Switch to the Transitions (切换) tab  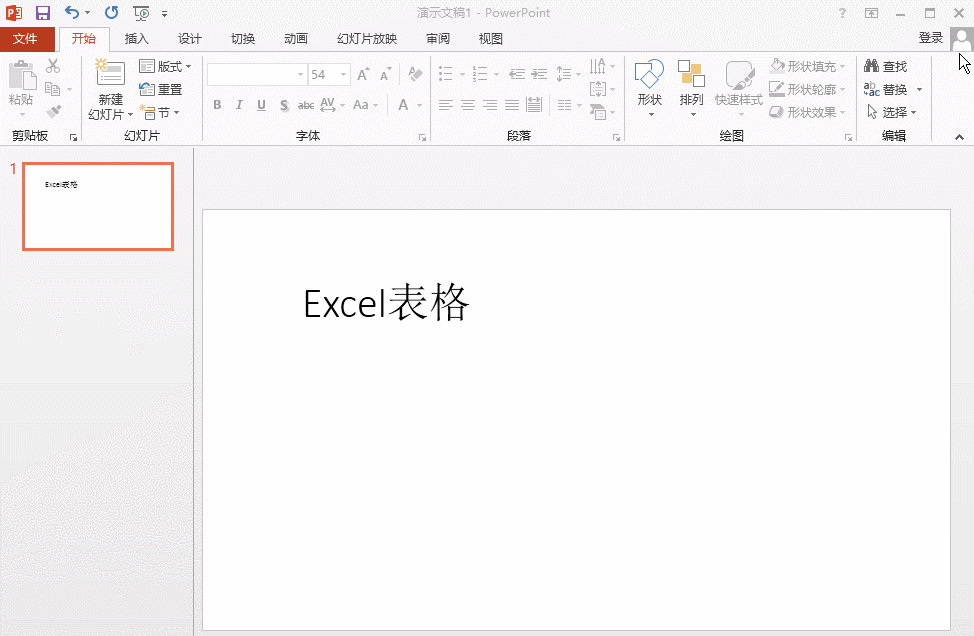click(243, 39)
